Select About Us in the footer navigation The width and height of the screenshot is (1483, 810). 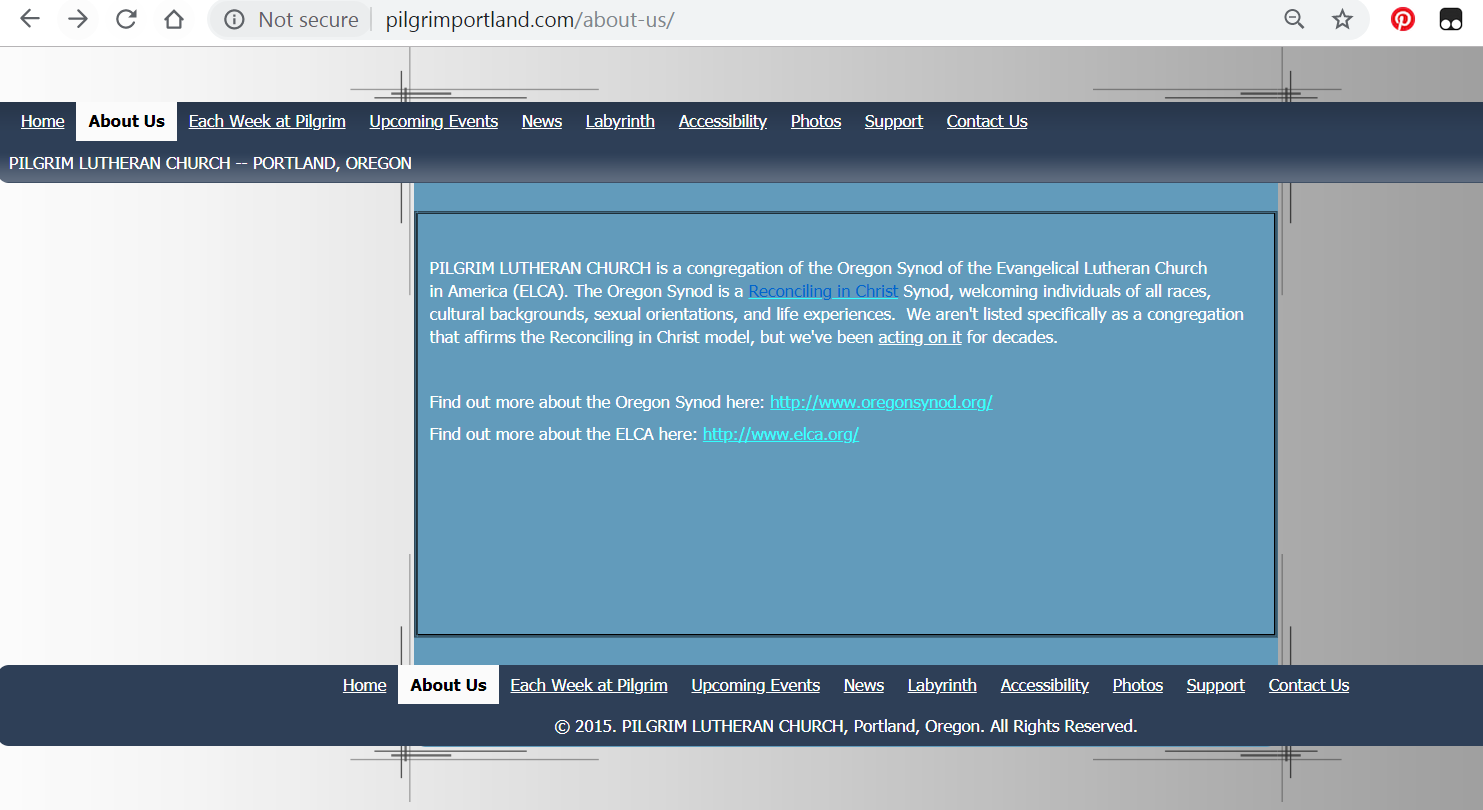pos(449,685)
